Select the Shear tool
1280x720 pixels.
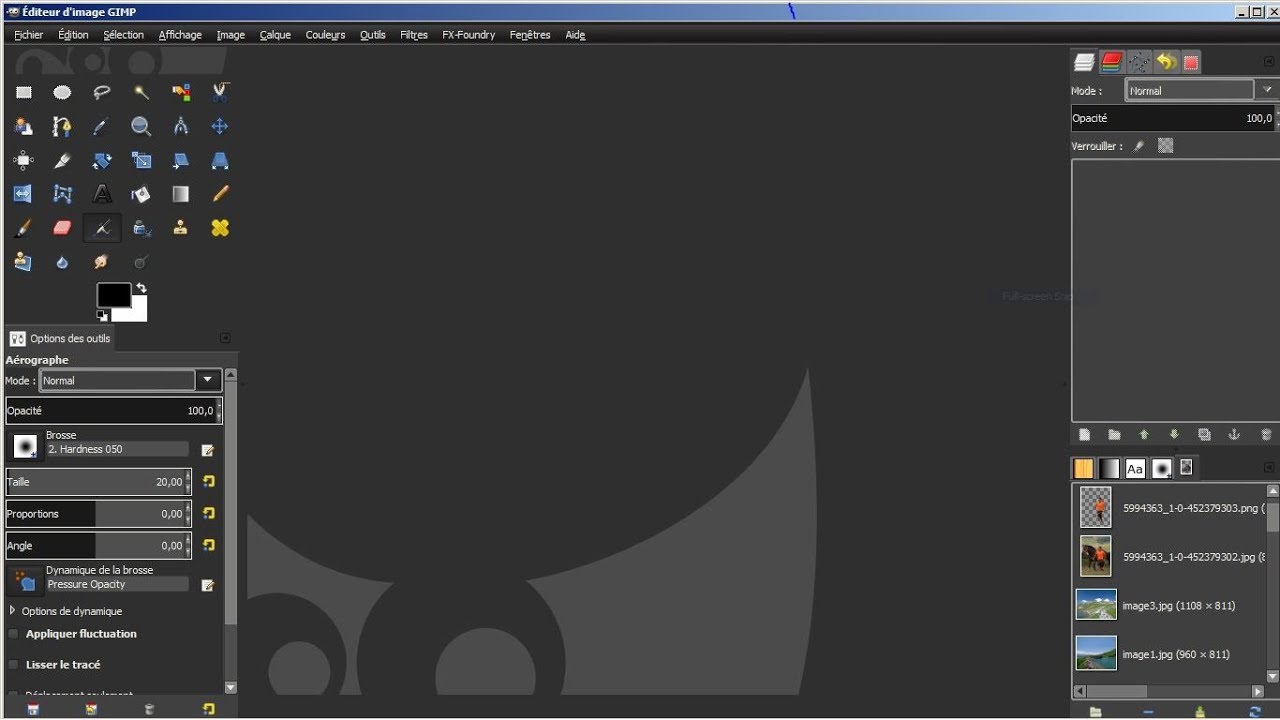tap(180, 160)
